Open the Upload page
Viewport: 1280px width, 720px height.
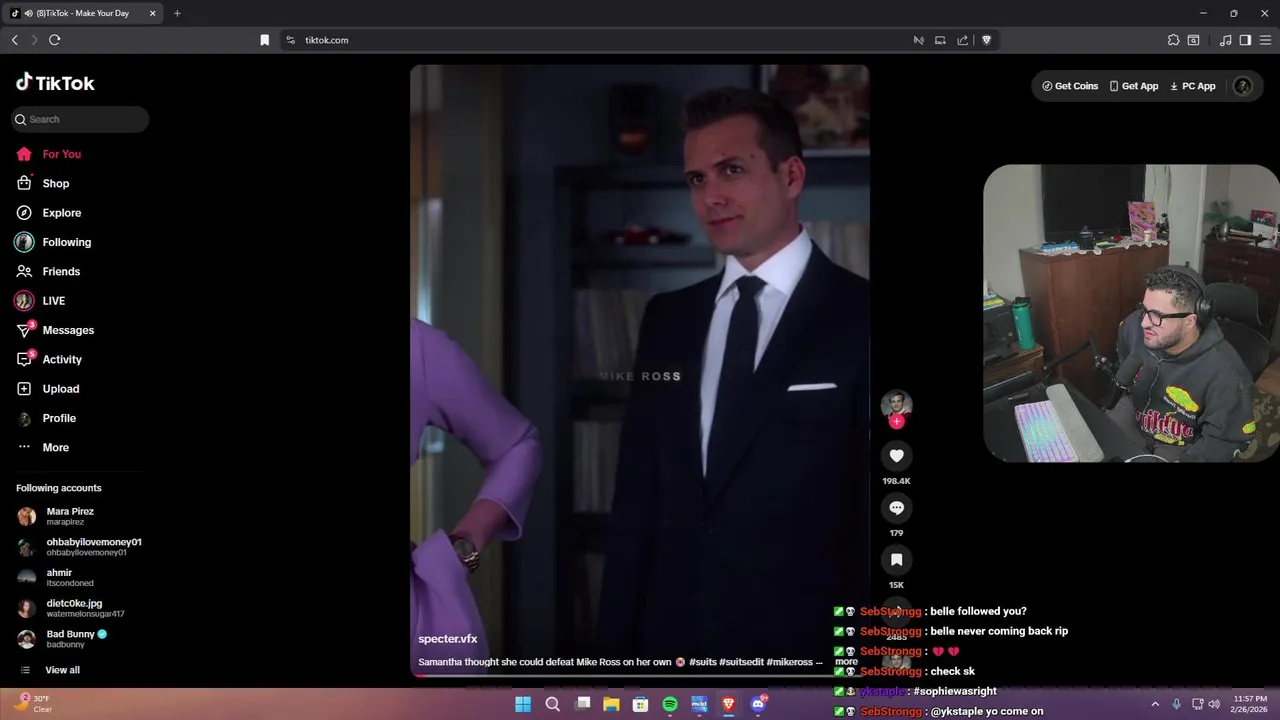coord(60,389)
